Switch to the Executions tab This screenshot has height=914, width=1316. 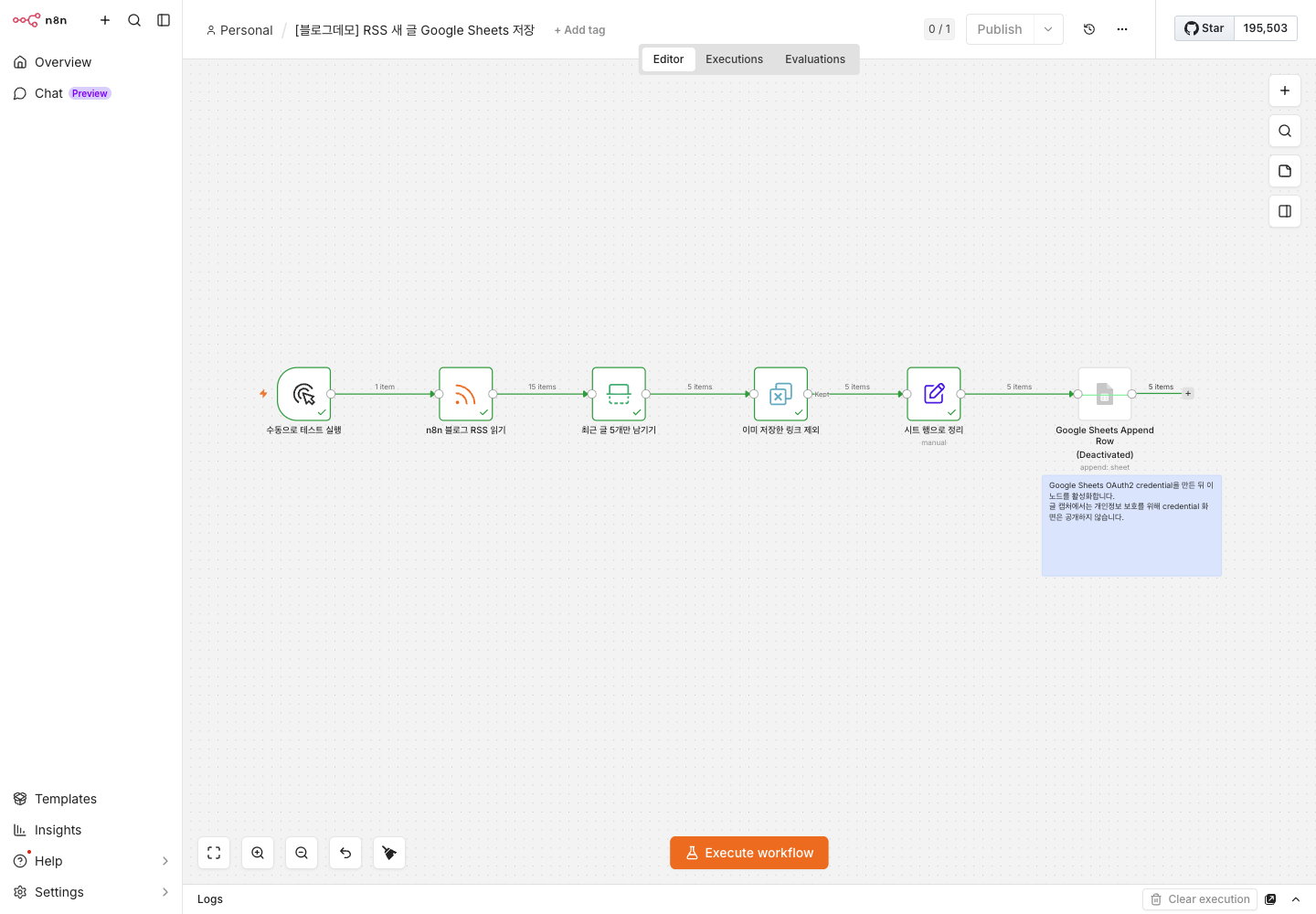734,59
